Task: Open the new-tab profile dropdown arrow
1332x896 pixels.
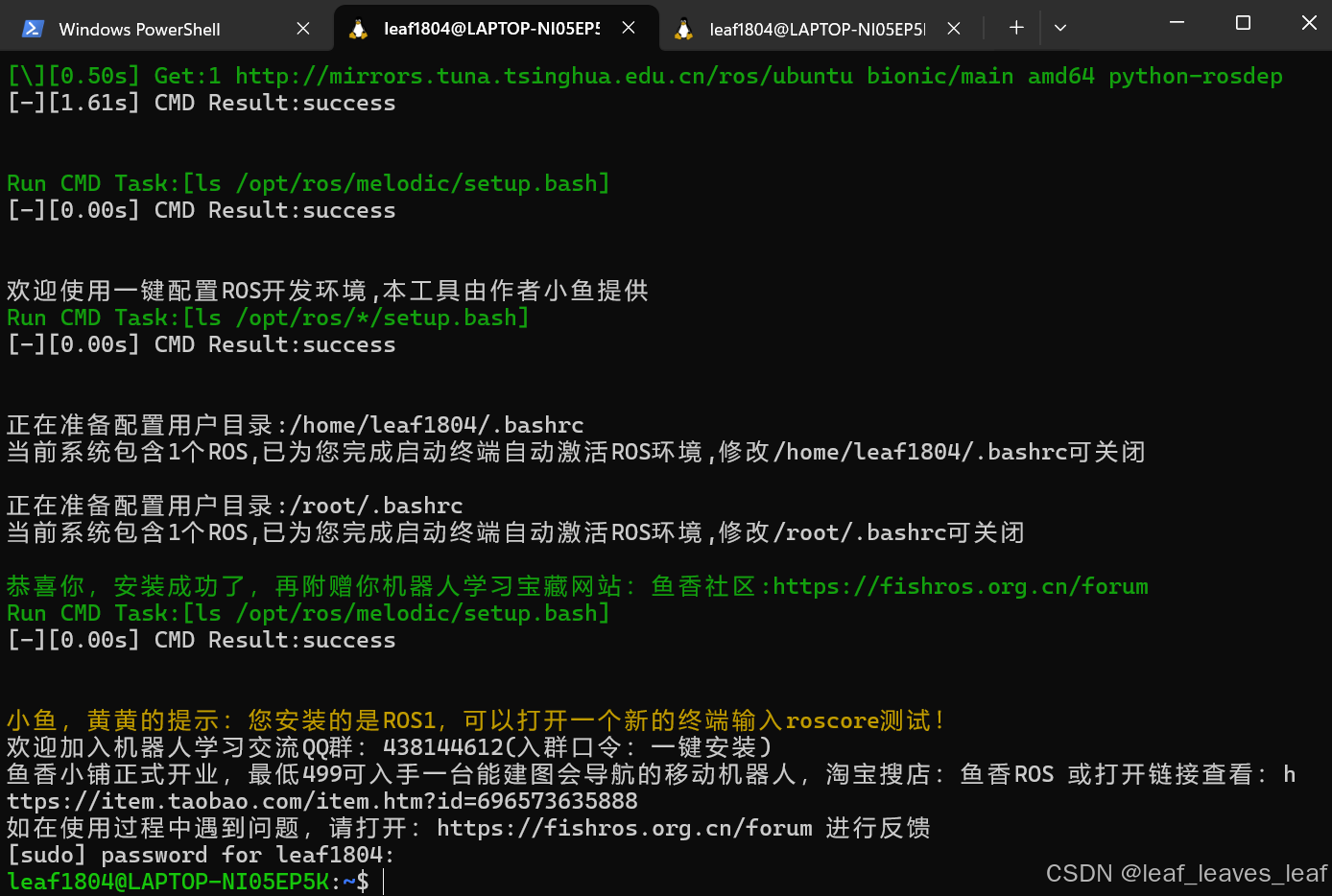Action: (1060, 28)
